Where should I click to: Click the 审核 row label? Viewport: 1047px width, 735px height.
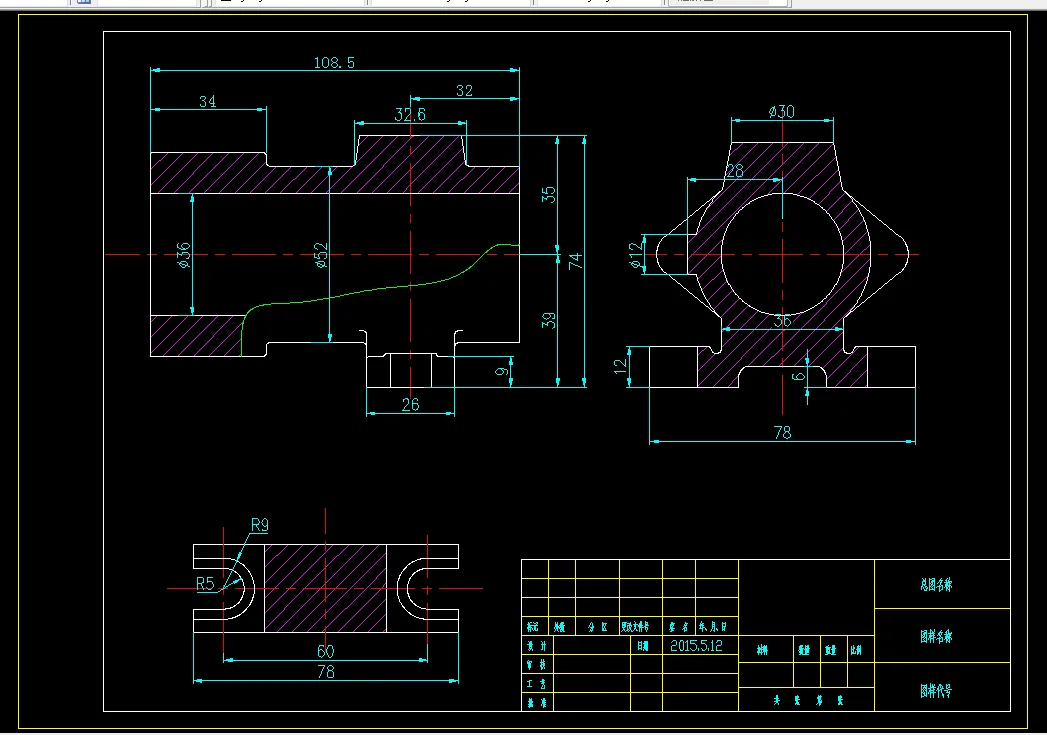click(536, 665)
